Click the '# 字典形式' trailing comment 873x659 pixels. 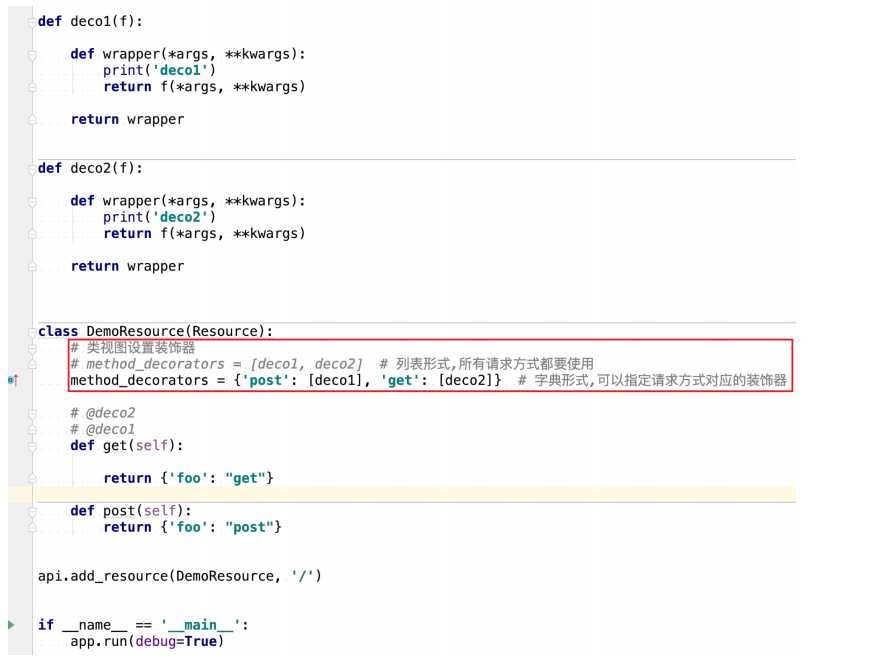(652, 381)
